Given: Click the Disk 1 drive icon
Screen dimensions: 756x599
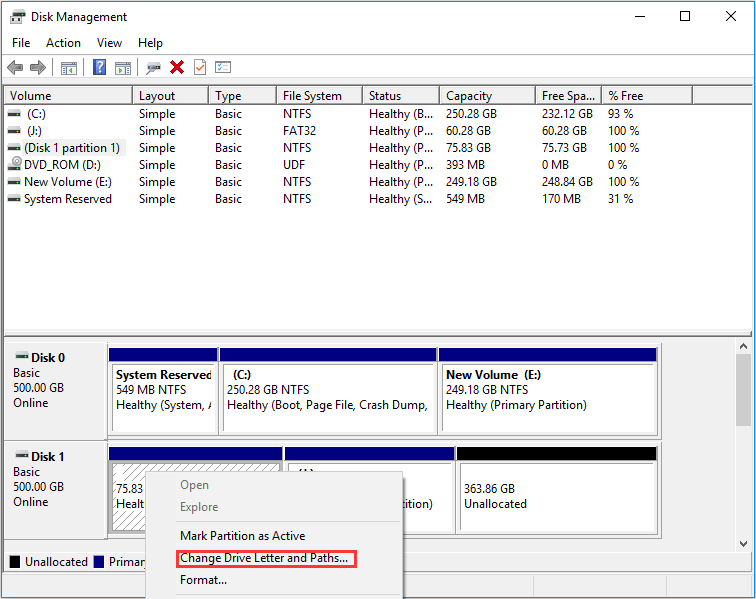Looking at the screenshot, I should pos(22,455).
